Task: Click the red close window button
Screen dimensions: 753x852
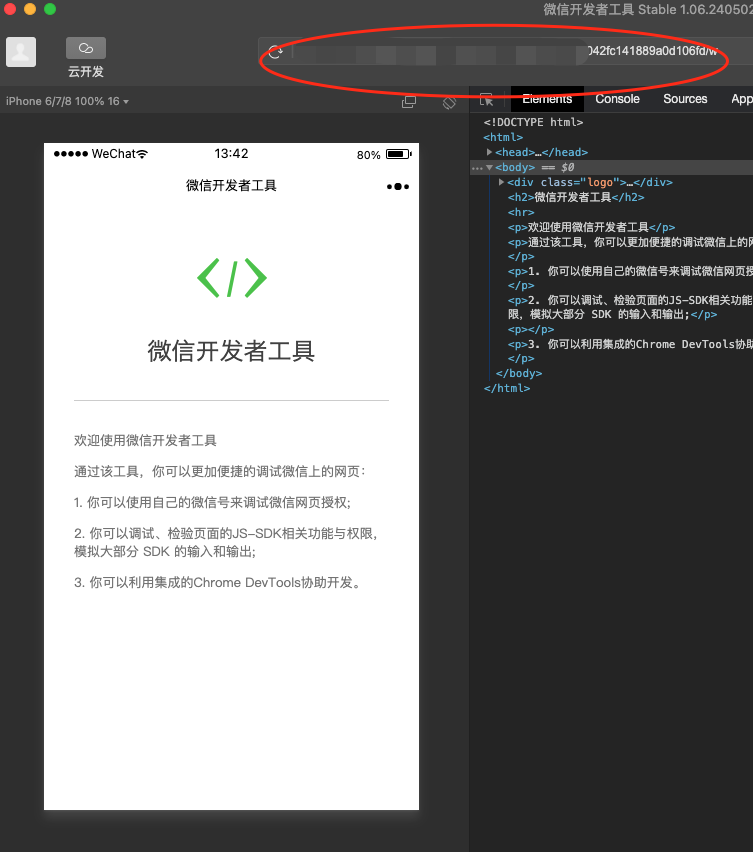Action: tap(10, 9)
